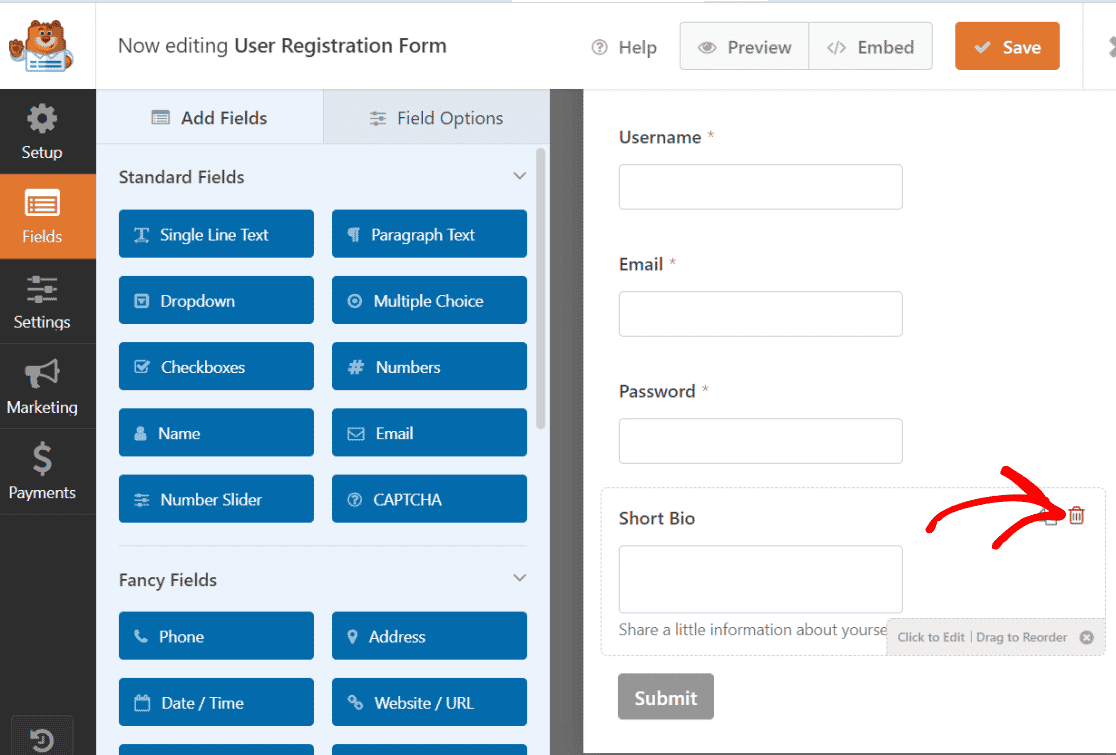Click the Username input field
This screenshot has width=1116, height=755.
(760, 187)
